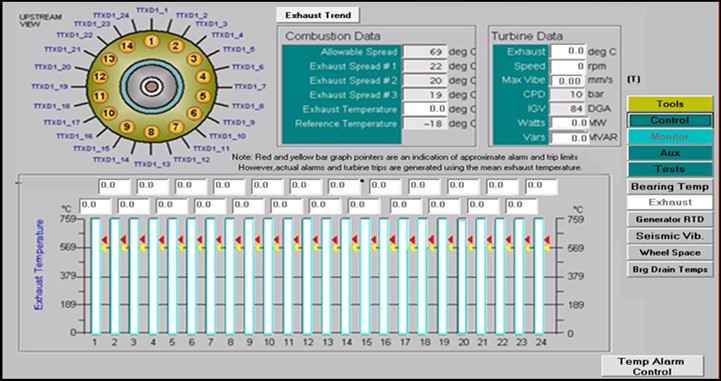Show the Seismic Vib. screen
The width and height of the screenshot is (721, 381).
(x=670, y=236)
